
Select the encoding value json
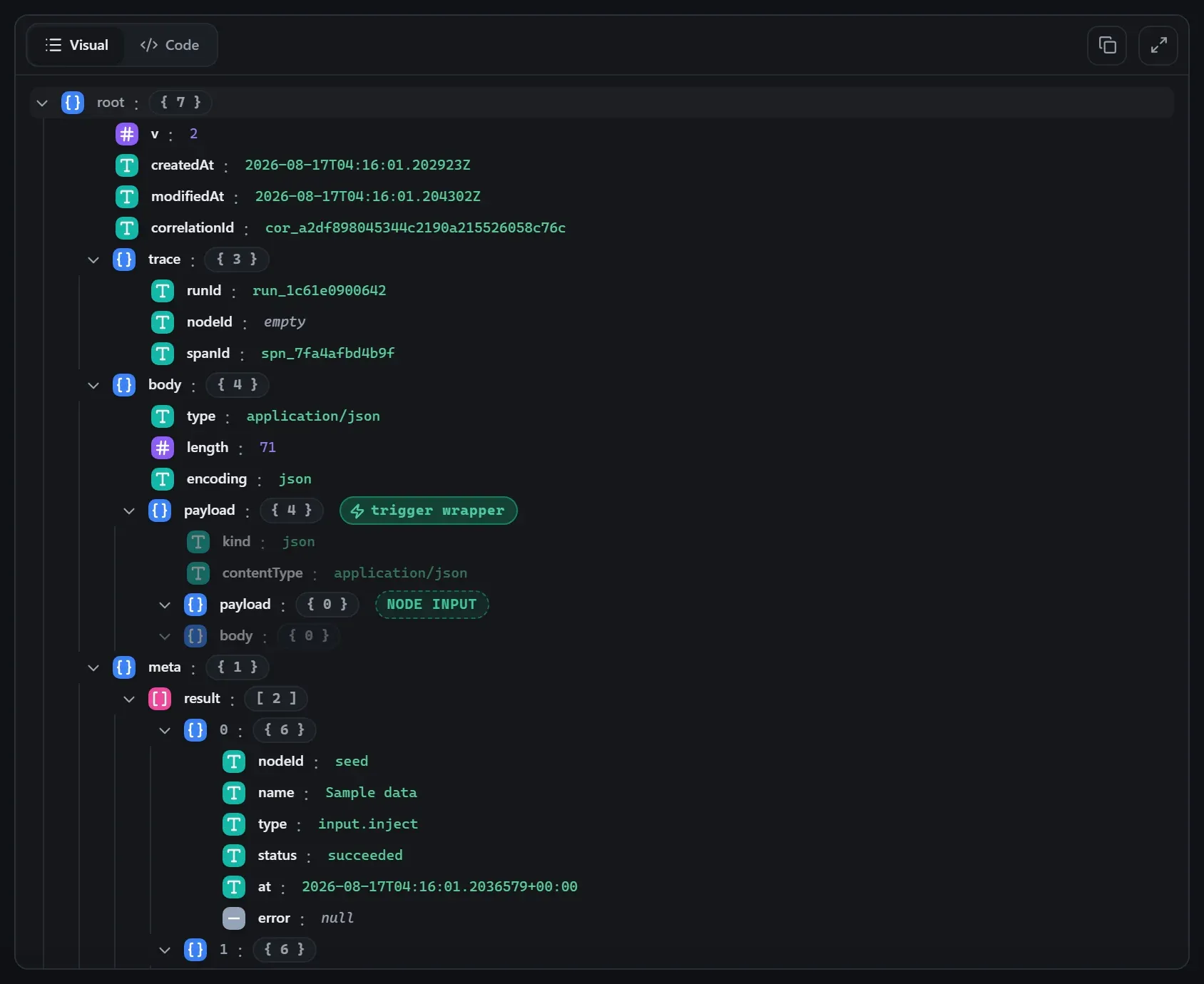tap(295, 479)
